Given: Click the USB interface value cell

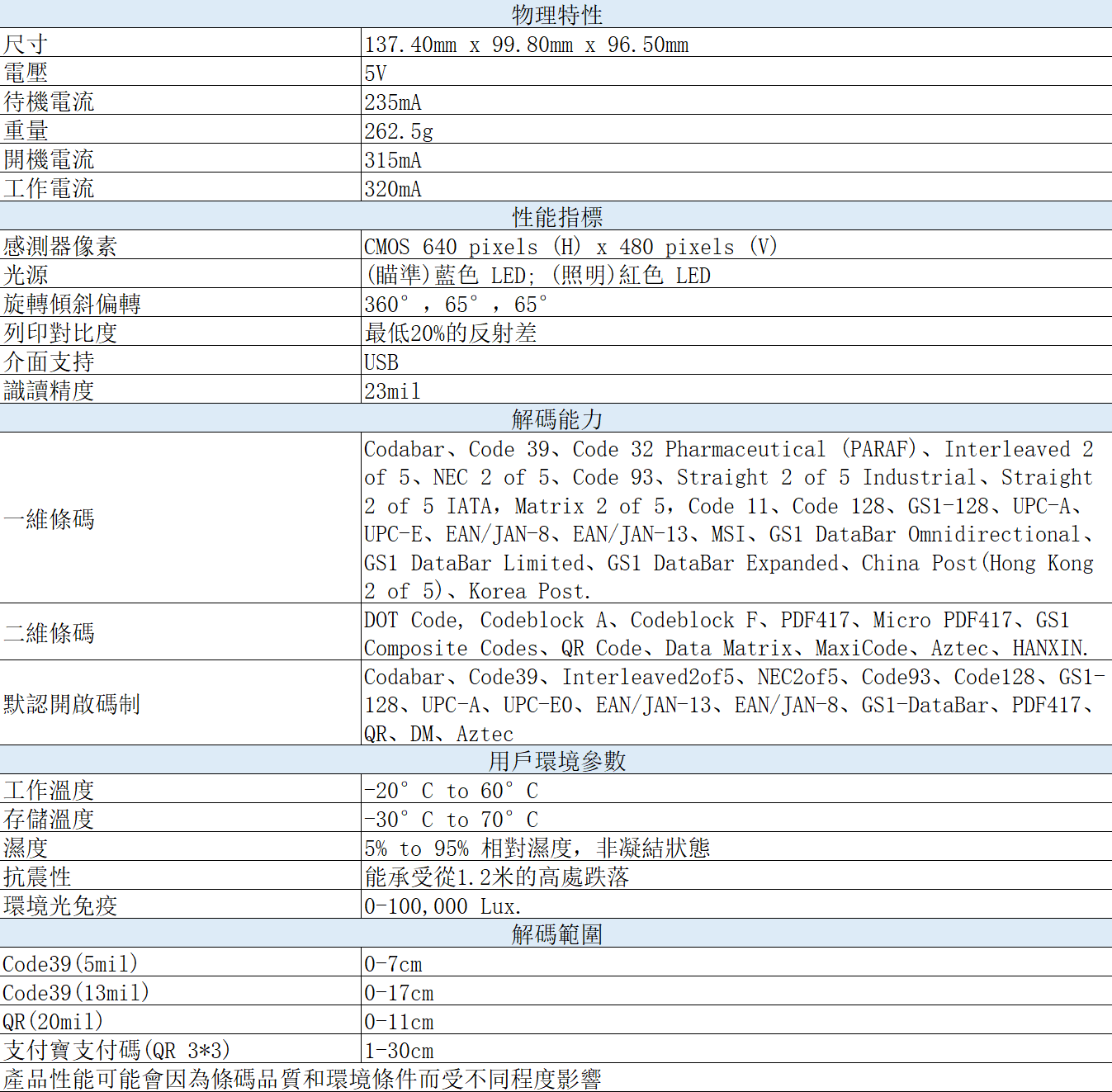Looking at the screenshot, I should click(x=381, y=362).
